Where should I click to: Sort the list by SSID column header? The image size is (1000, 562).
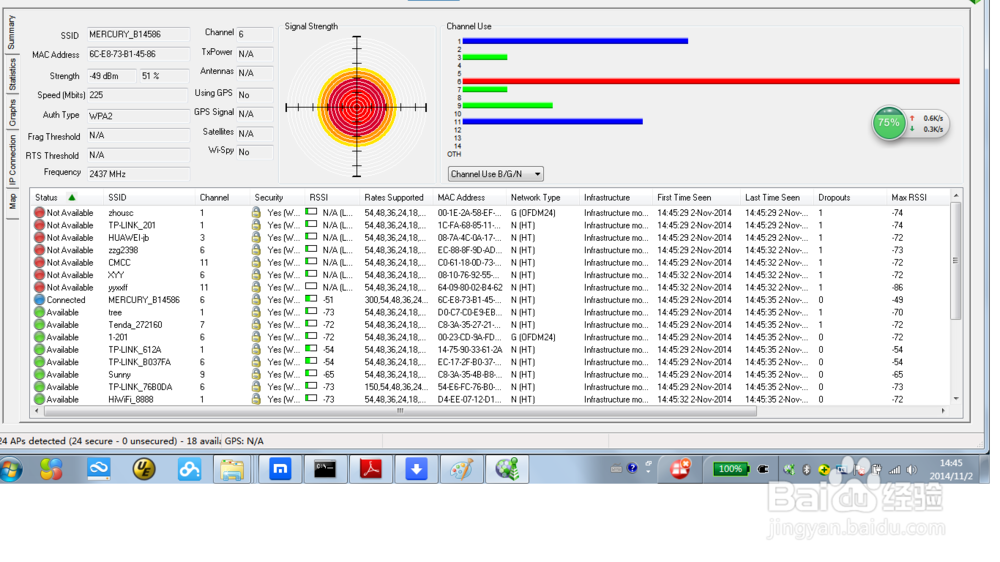[x=149, y=198]
